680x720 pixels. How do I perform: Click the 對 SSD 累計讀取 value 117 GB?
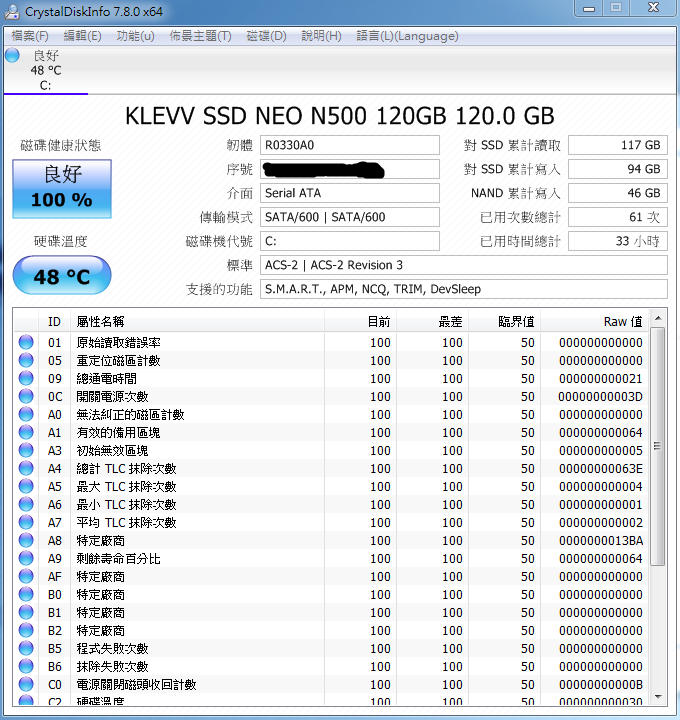coord(618,145)
